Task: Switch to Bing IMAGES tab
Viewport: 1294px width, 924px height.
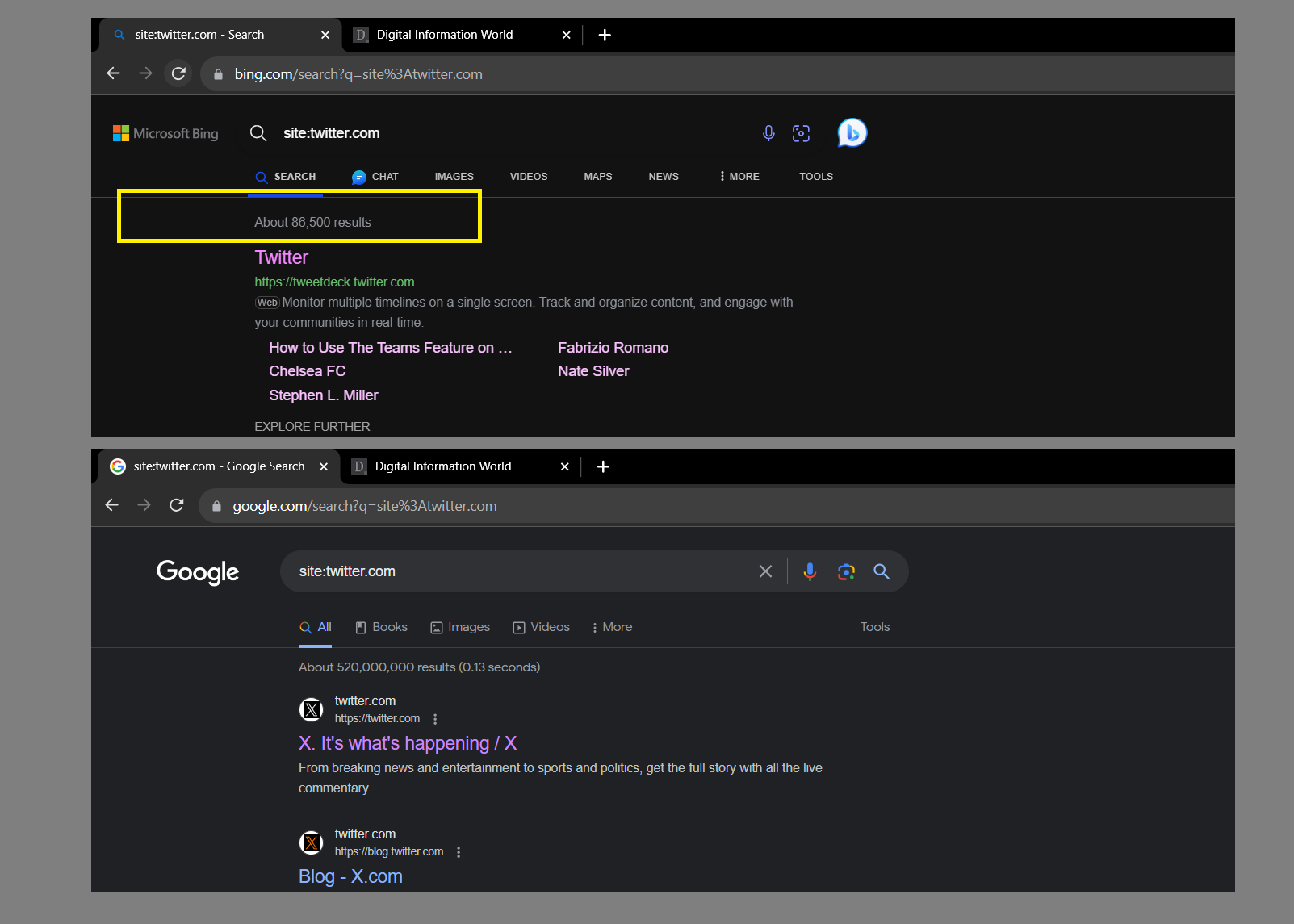Action: pyautogui.click(x=454, y=177)
